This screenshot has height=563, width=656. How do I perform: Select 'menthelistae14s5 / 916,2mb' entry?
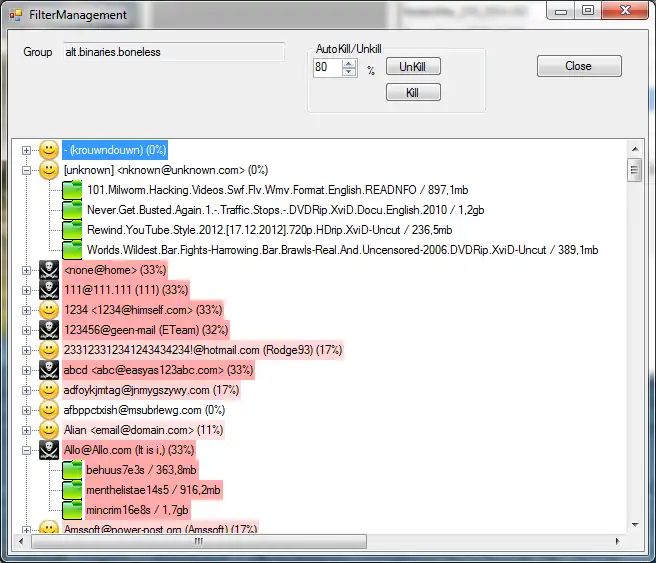[x=154, y=490]
